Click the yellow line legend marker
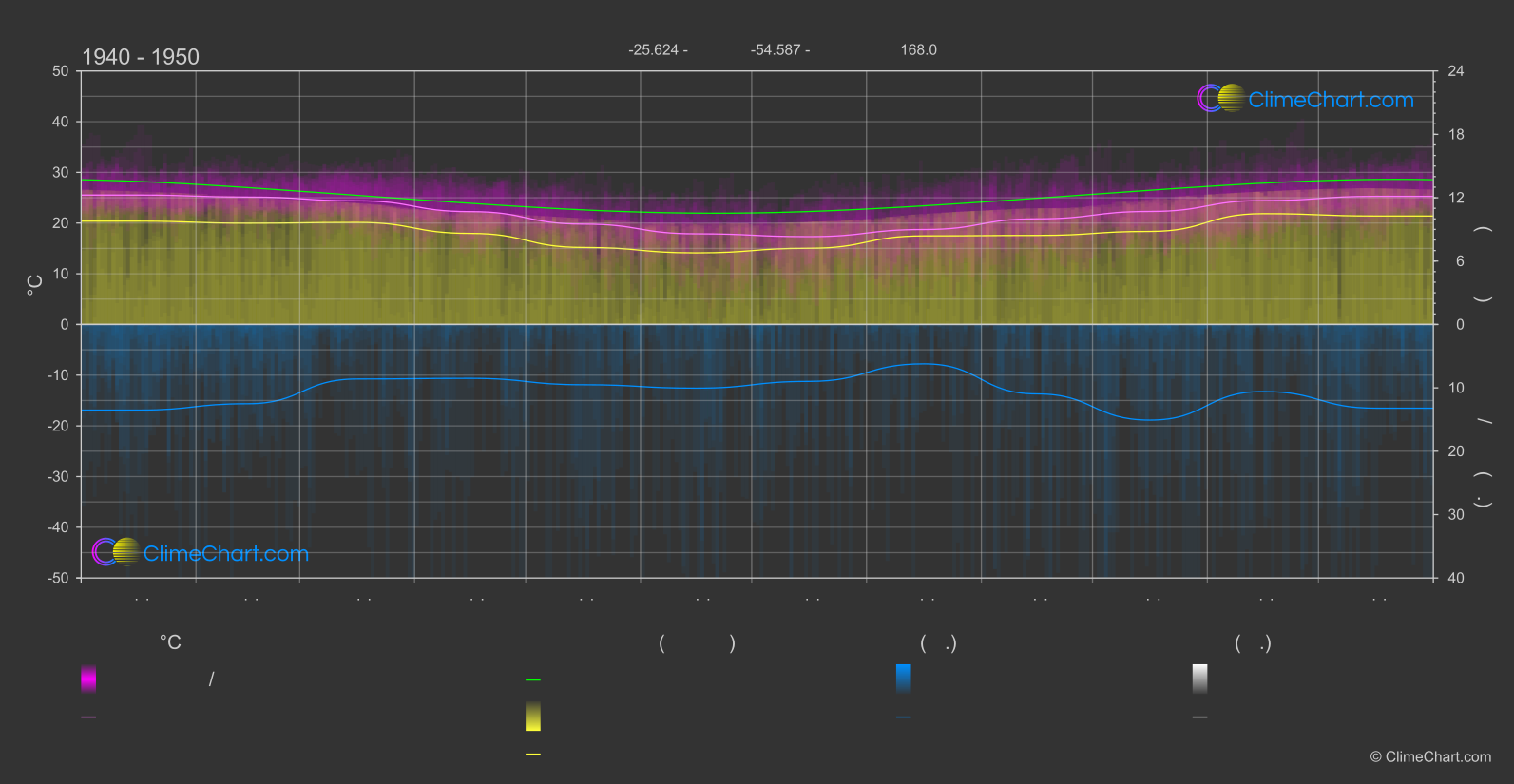 tap(533, 755)
